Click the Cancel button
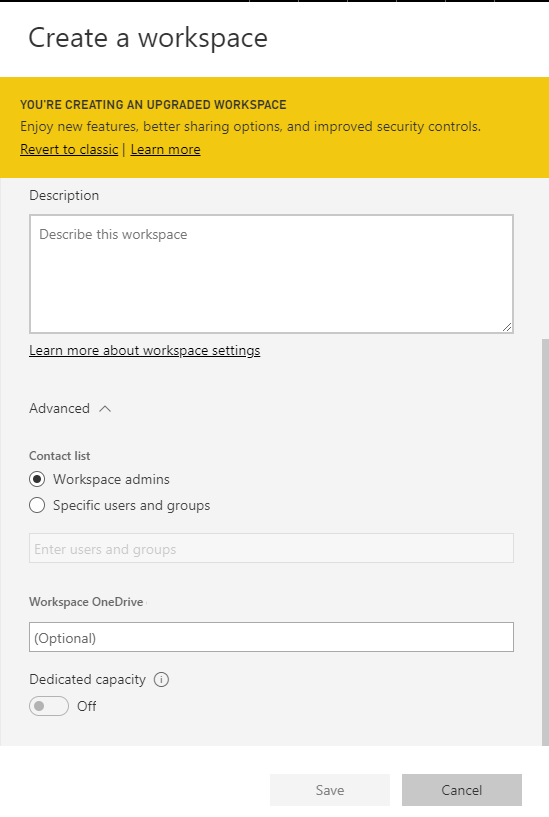 click(x=461, y=790)
